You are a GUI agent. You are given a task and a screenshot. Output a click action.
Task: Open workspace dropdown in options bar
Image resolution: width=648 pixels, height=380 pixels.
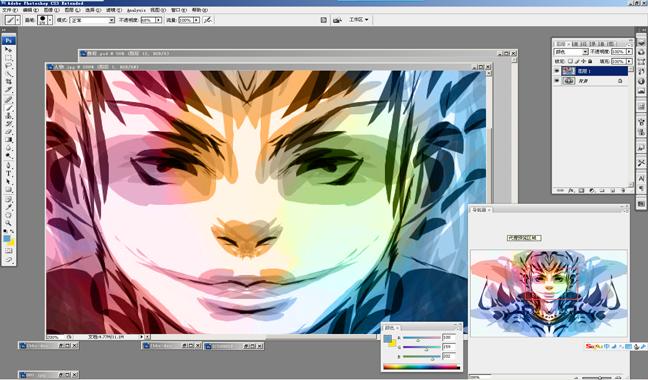click(x=358, y=19)
